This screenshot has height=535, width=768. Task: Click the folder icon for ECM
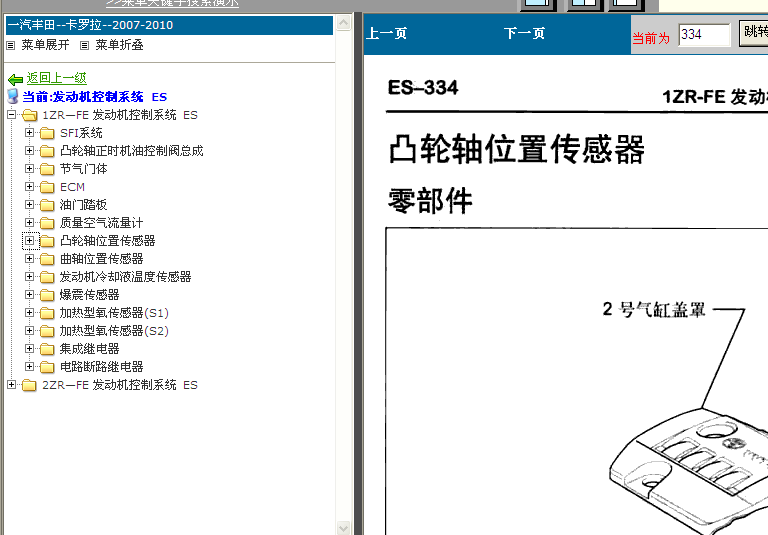[47, 187]
